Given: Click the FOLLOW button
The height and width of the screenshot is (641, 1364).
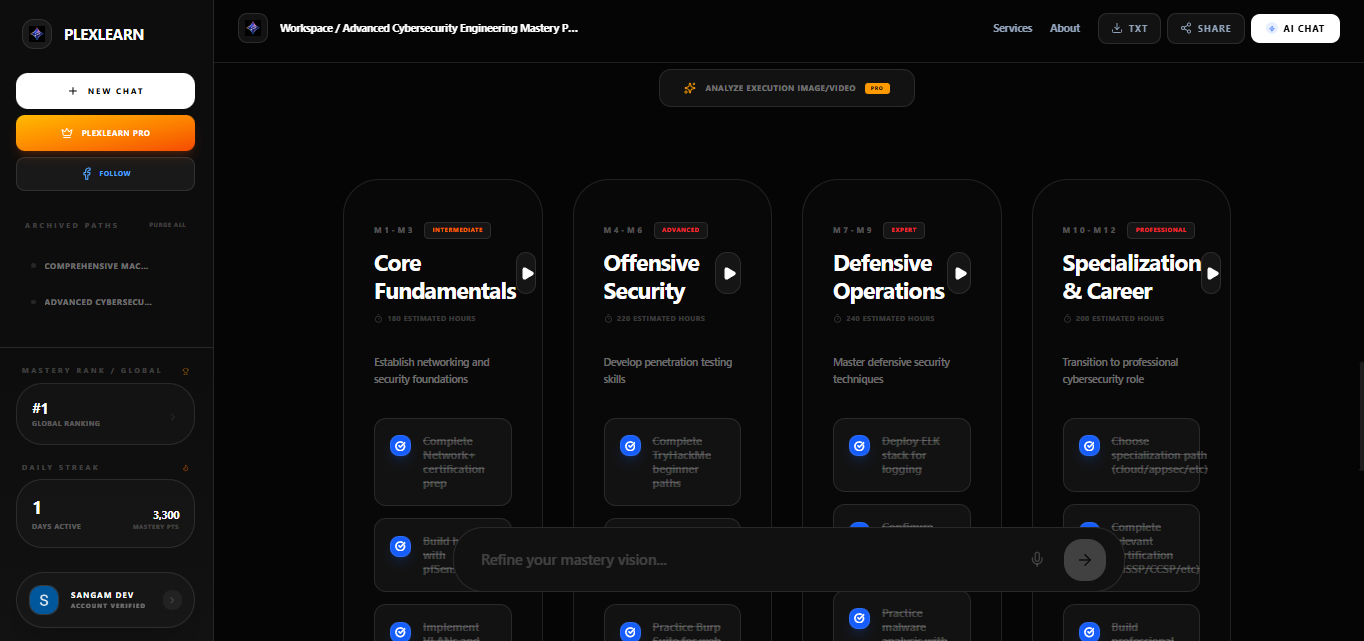Looking at the screenshot, I should 105,173.
